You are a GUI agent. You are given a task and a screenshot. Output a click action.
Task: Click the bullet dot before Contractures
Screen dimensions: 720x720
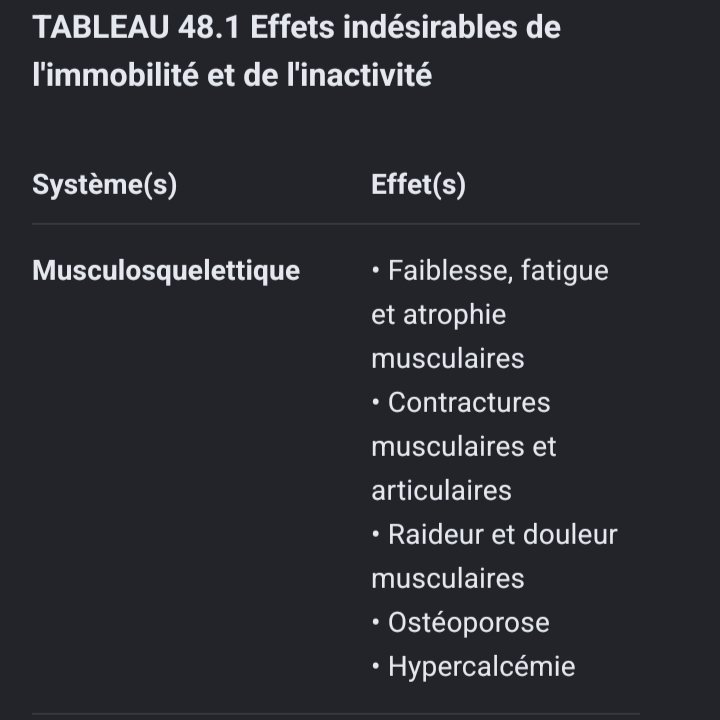pyautogui.click(x=376, y=403)
